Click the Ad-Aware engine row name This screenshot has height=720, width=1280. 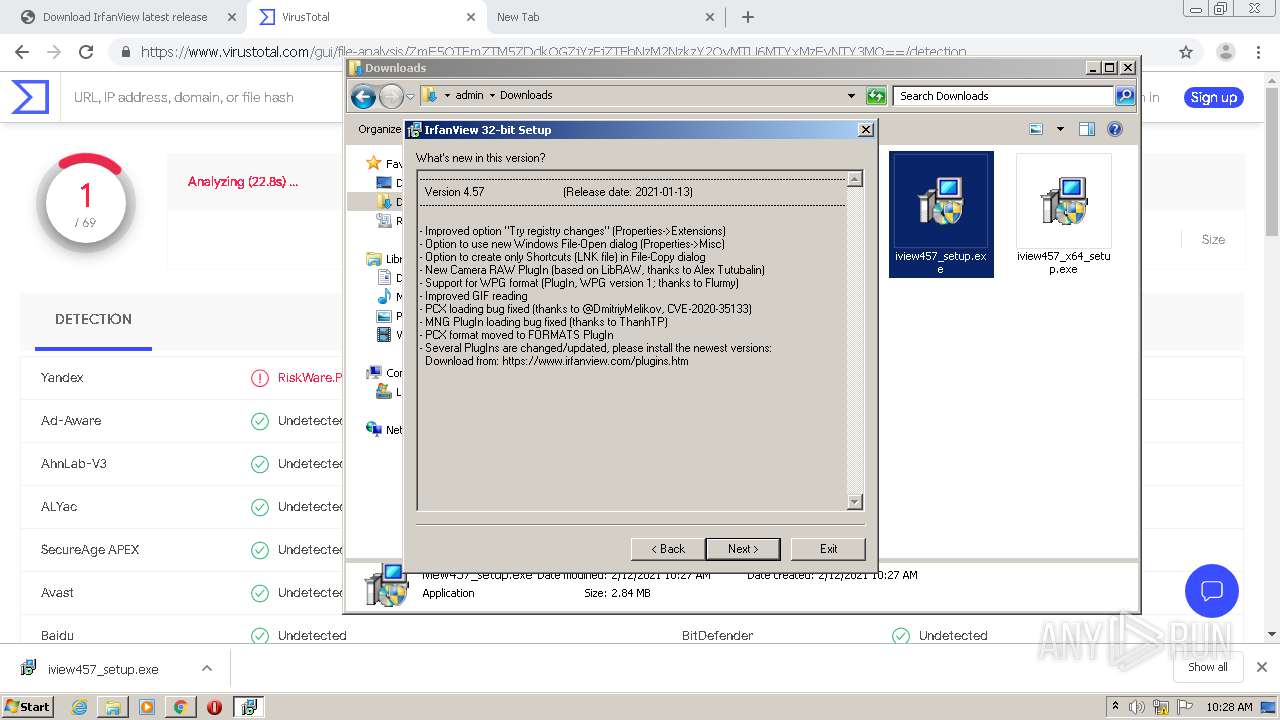(x=71, y=420)
